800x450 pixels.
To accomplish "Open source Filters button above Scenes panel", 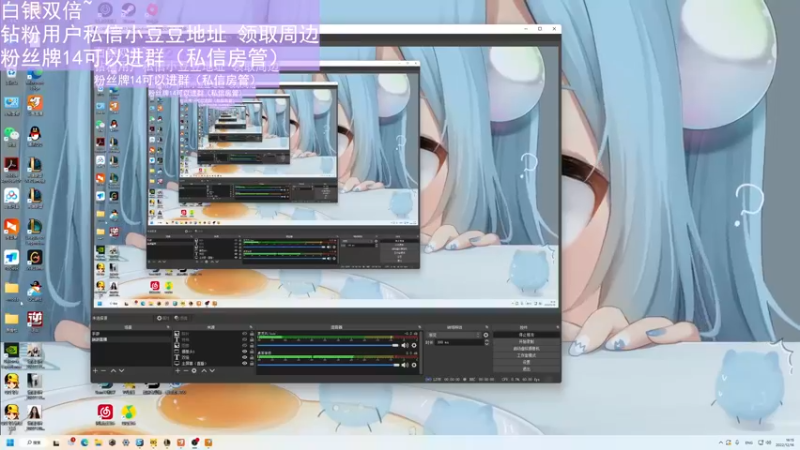I will coord(181,318).
